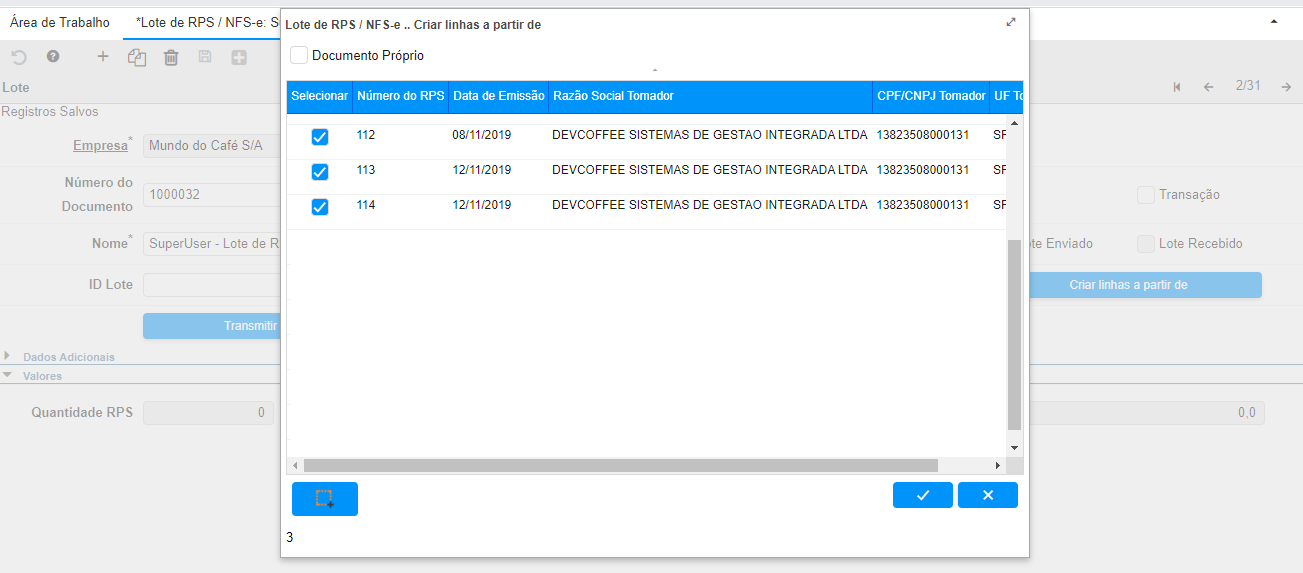Click the grid scroll-up arrow
The image size is (1303, 573).
[x=1014, y=122]
